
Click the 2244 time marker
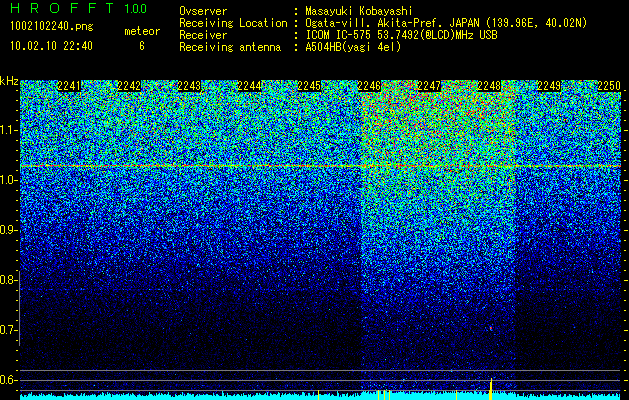[249, 86]
